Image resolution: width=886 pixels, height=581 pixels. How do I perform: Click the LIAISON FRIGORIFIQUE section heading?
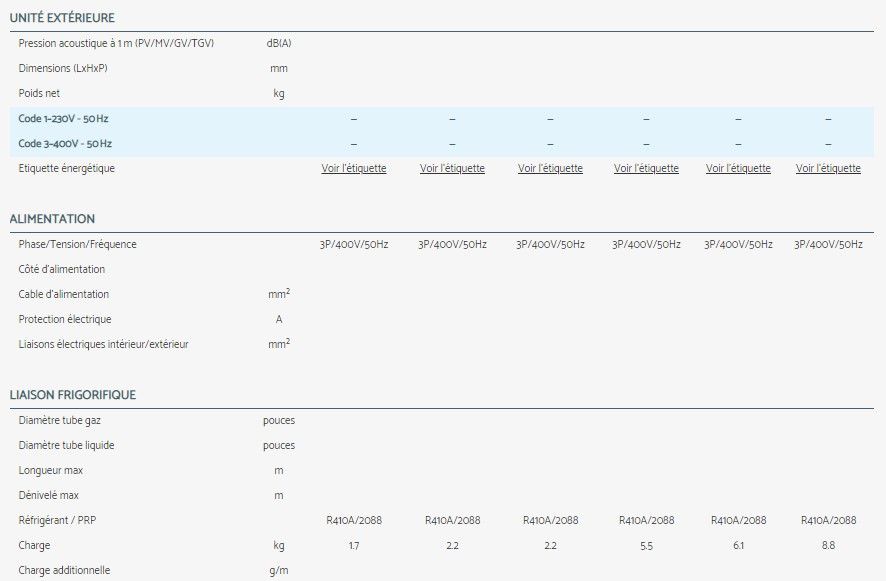coord(73,395)
